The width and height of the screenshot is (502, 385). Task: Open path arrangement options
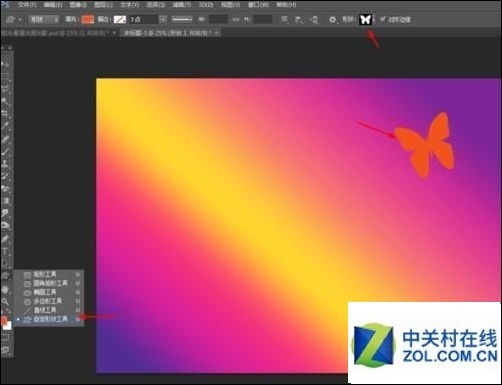(314, 20)
